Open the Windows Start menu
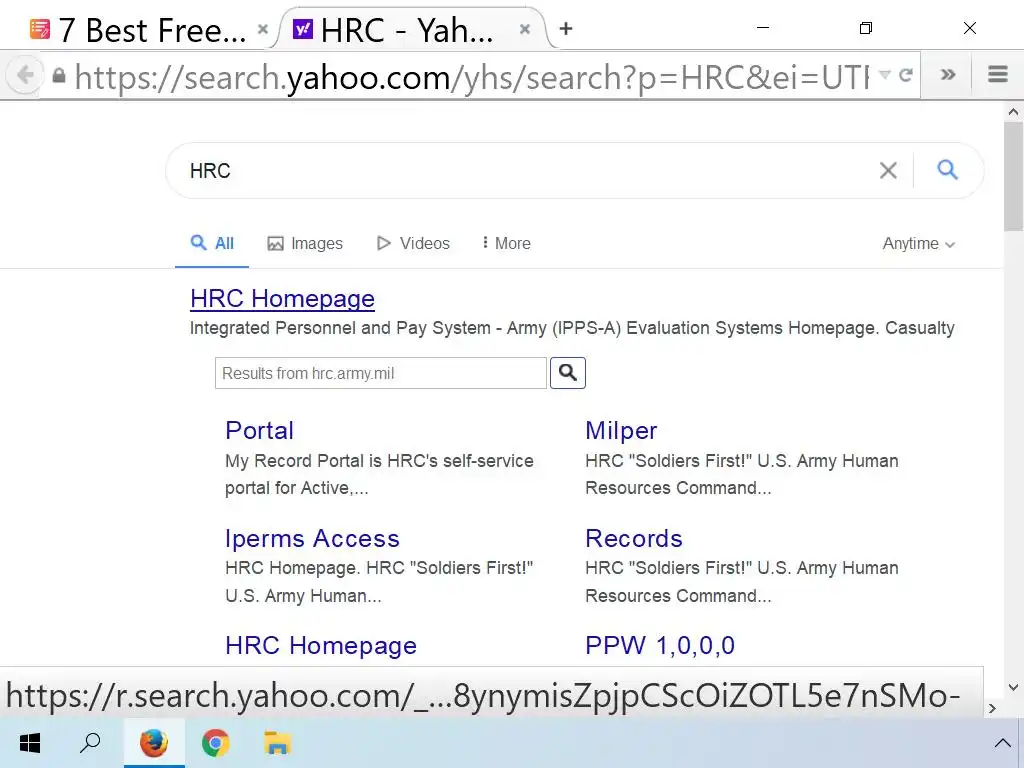This screenshot has width=1024, height=768. (29, 743)
